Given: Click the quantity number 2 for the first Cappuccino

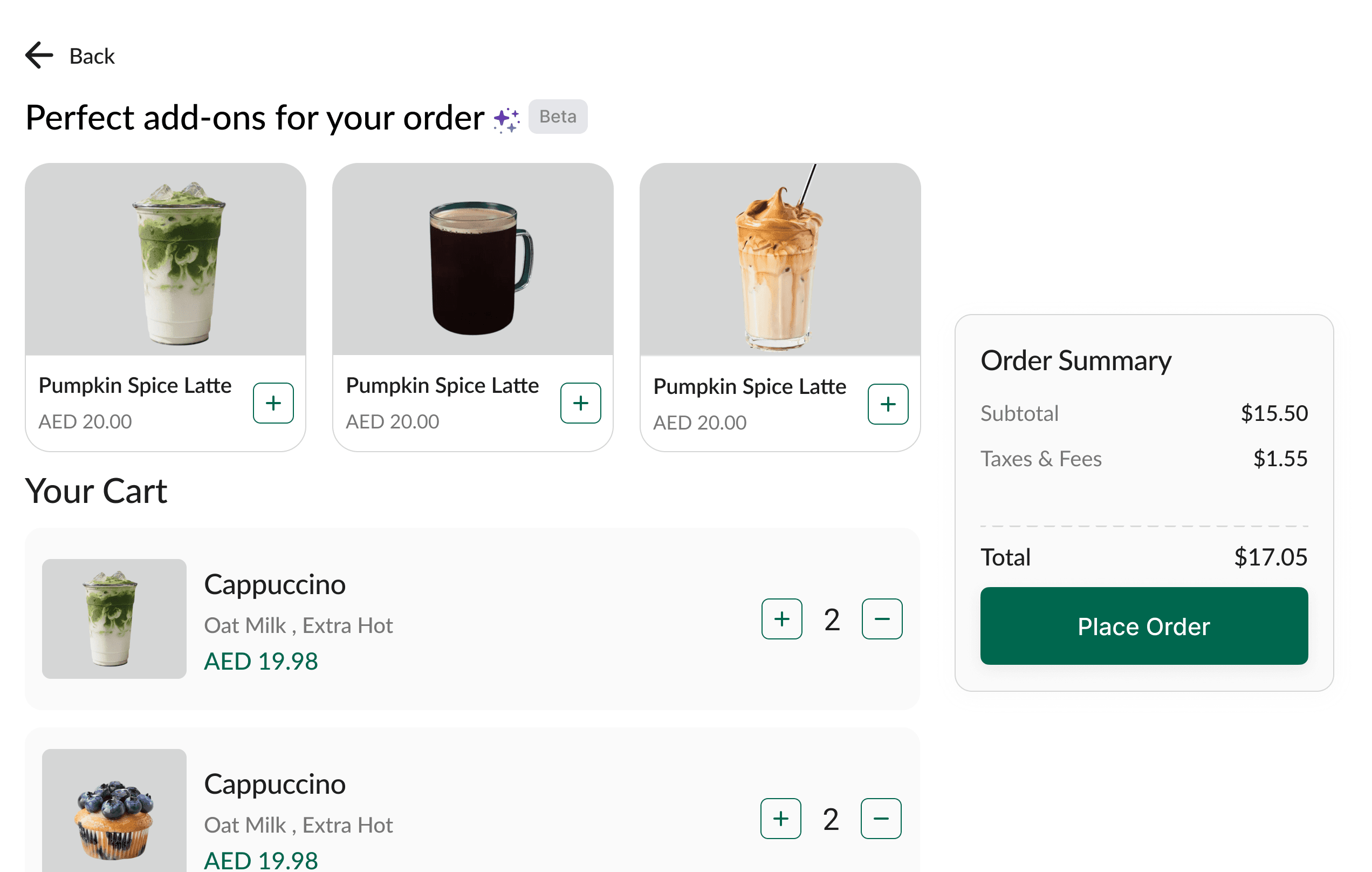Looking at the screenshot, I should pyautogui.click(x=831, y=618).
